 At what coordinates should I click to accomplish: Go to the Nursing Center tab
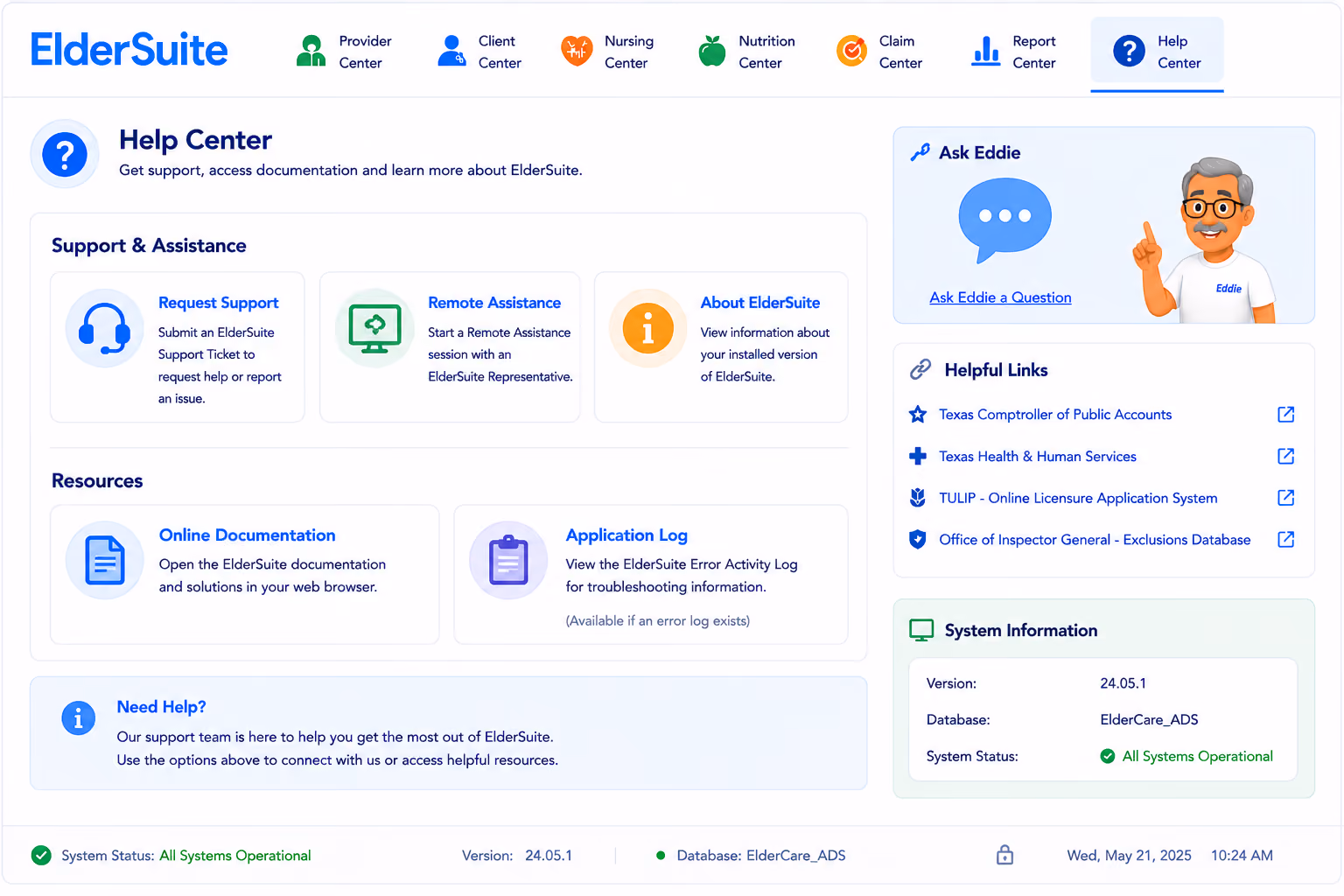pos(608,52)
